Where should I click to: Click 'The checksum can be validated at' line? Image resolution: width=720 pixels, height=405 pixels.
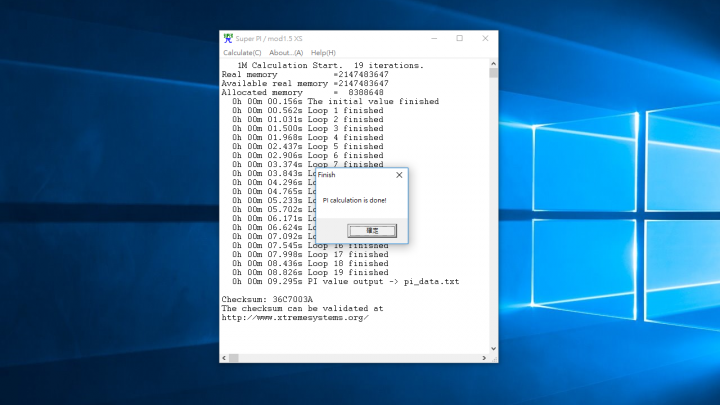[x=302, y=309]
